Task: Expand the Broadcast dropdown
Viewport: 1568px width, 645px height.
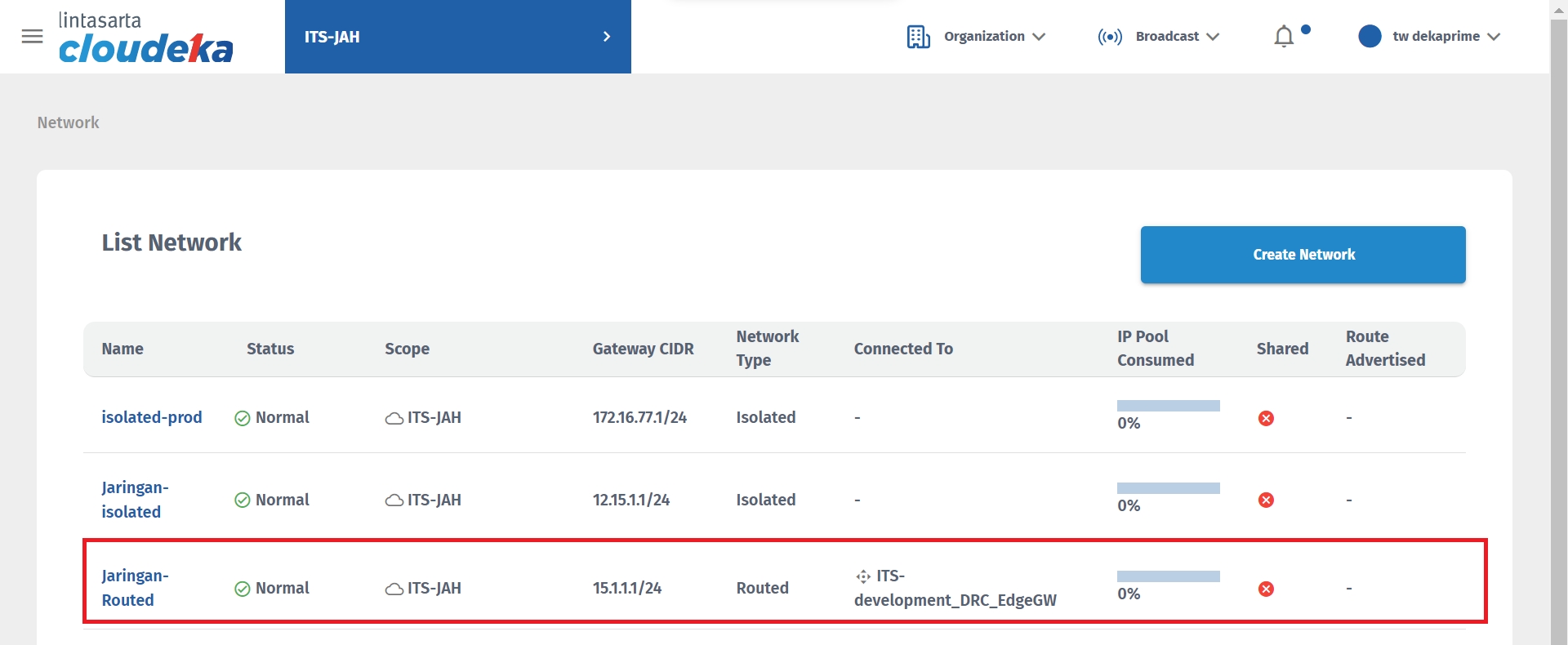Action: 1177,37
